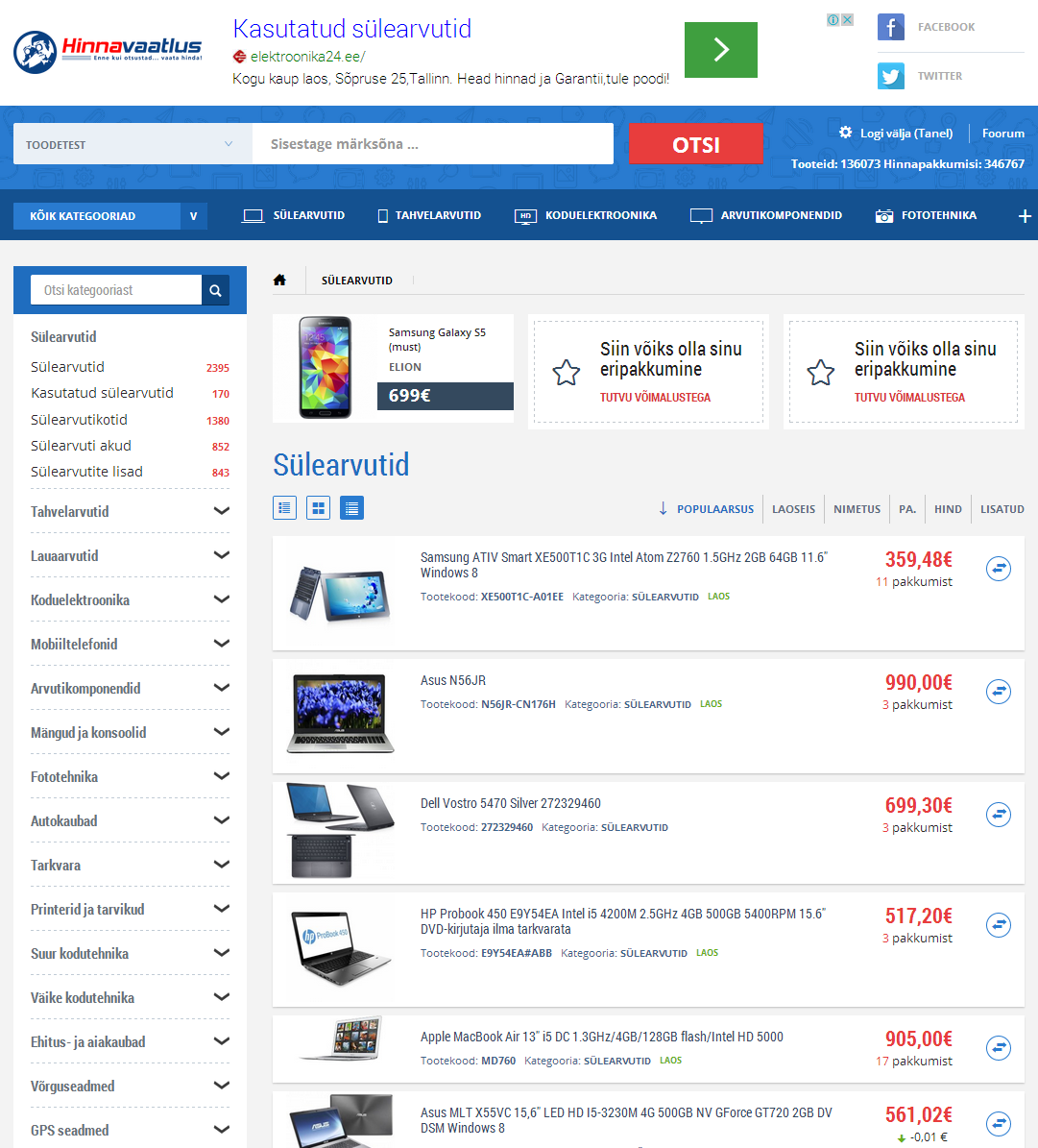The height and width of the screenshot is (1148, 1038).
Task: Click the ad info icon
Action: [x=833, y=20]
